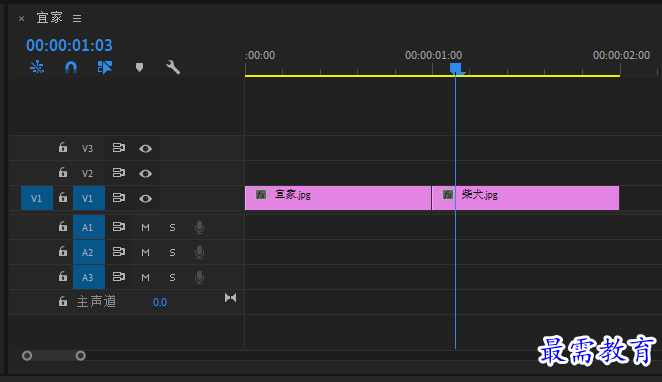Hide V3 track output eye

pyautogui.click(x=145, y=149)
